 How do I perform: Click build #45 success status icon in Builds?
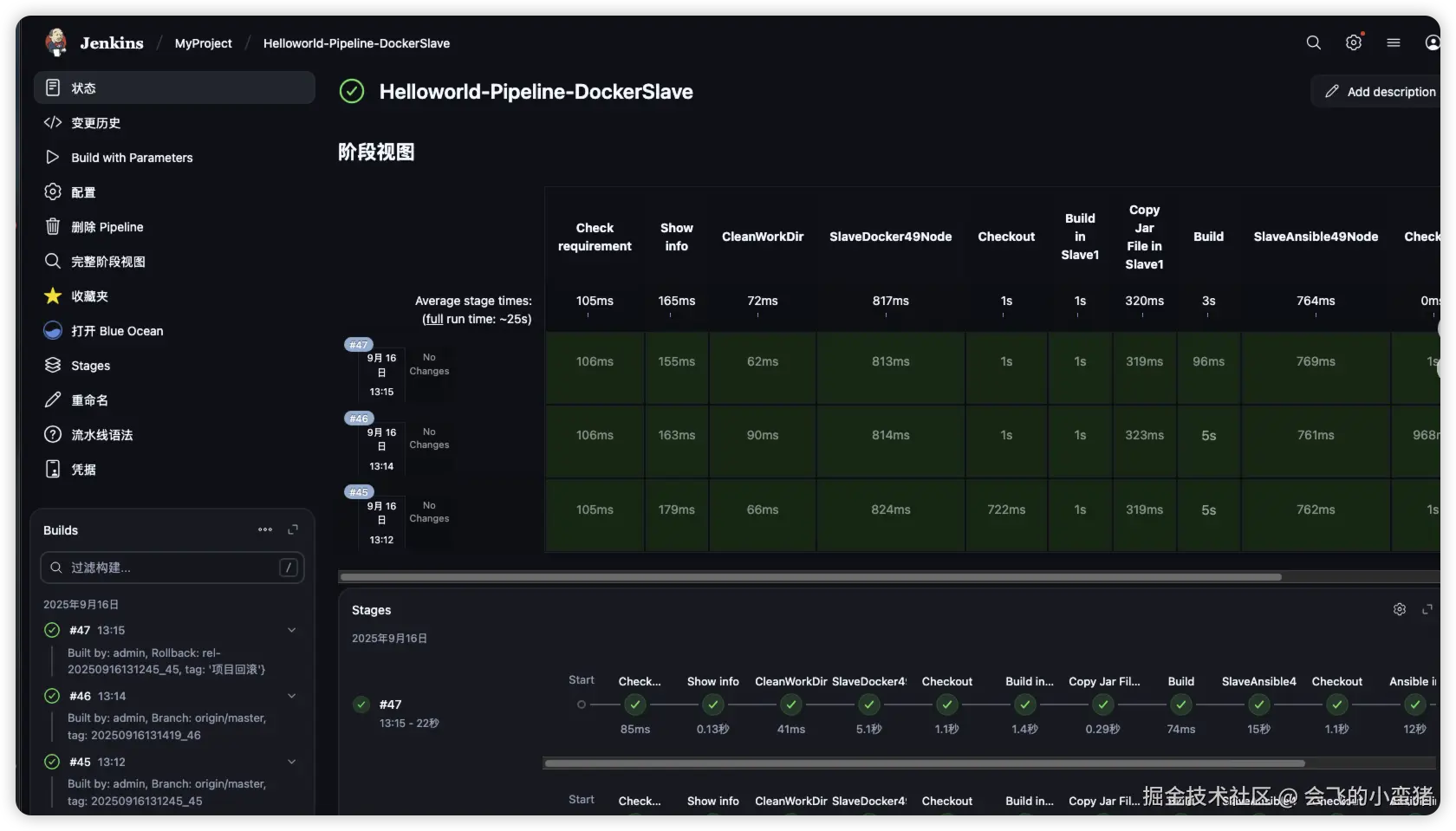[x=52, y=762]
